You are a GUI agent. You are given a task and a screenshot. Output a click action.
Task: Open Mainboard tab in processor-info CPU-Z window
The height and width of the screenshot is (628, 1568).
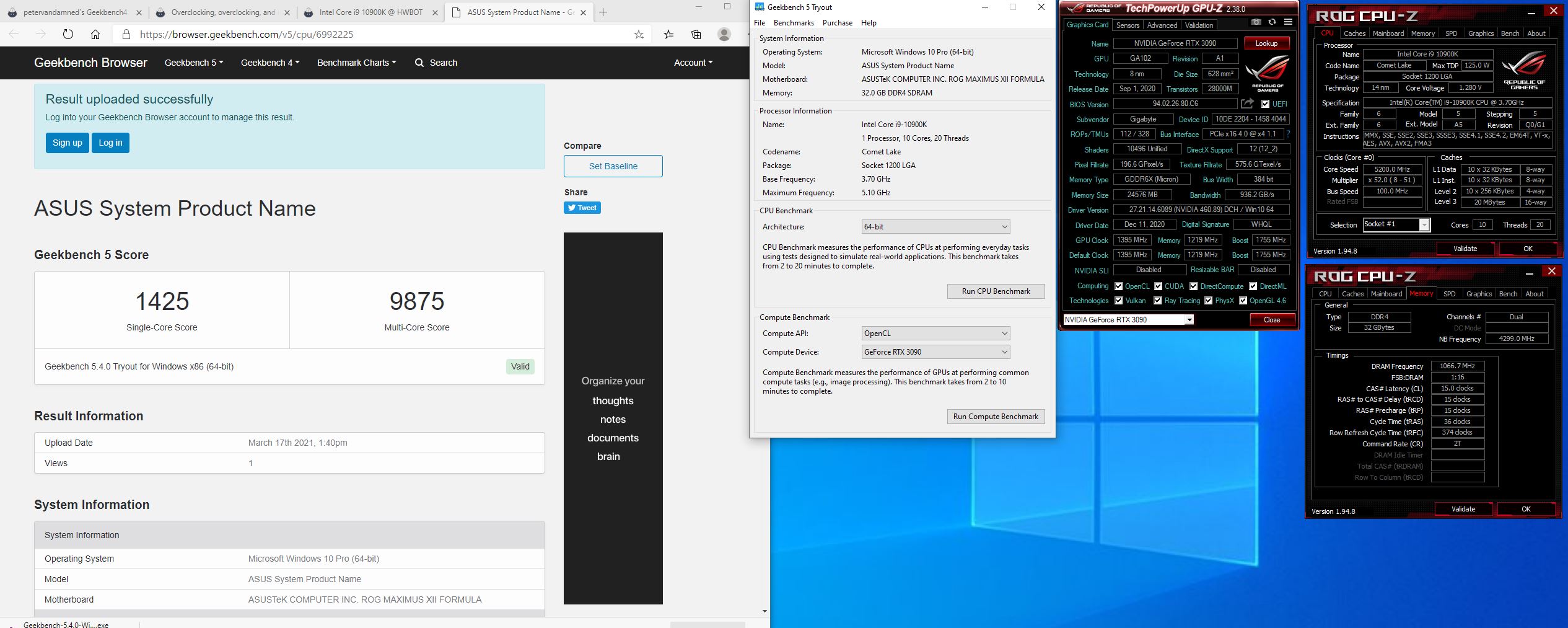[x=1388, y=33]
